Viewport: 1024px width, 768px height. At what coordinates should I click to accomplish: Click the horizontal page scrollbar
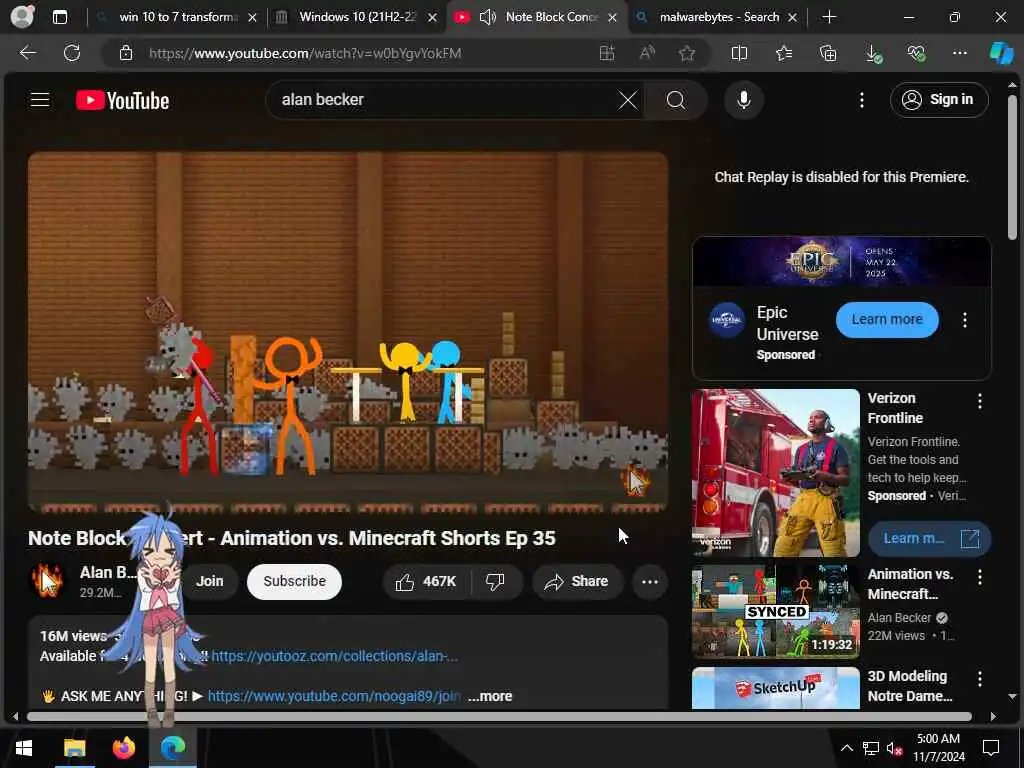[x=499, y=716]
